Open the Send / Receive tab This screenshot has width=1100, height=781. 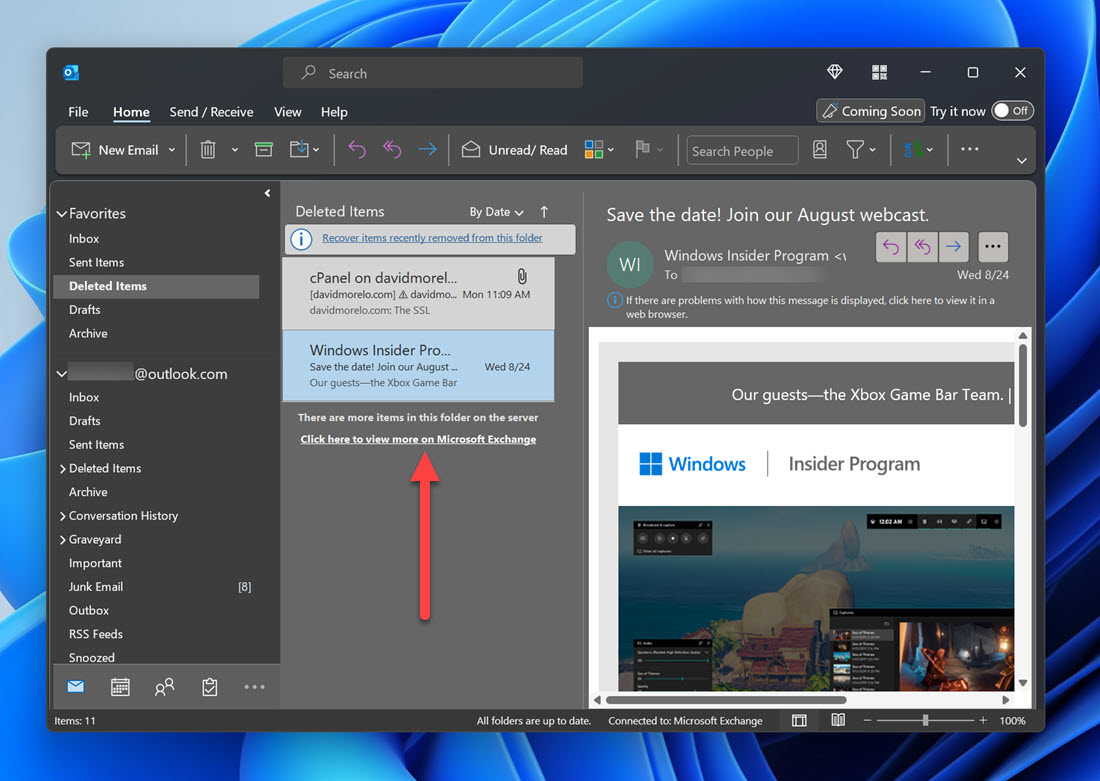(211, 112)
